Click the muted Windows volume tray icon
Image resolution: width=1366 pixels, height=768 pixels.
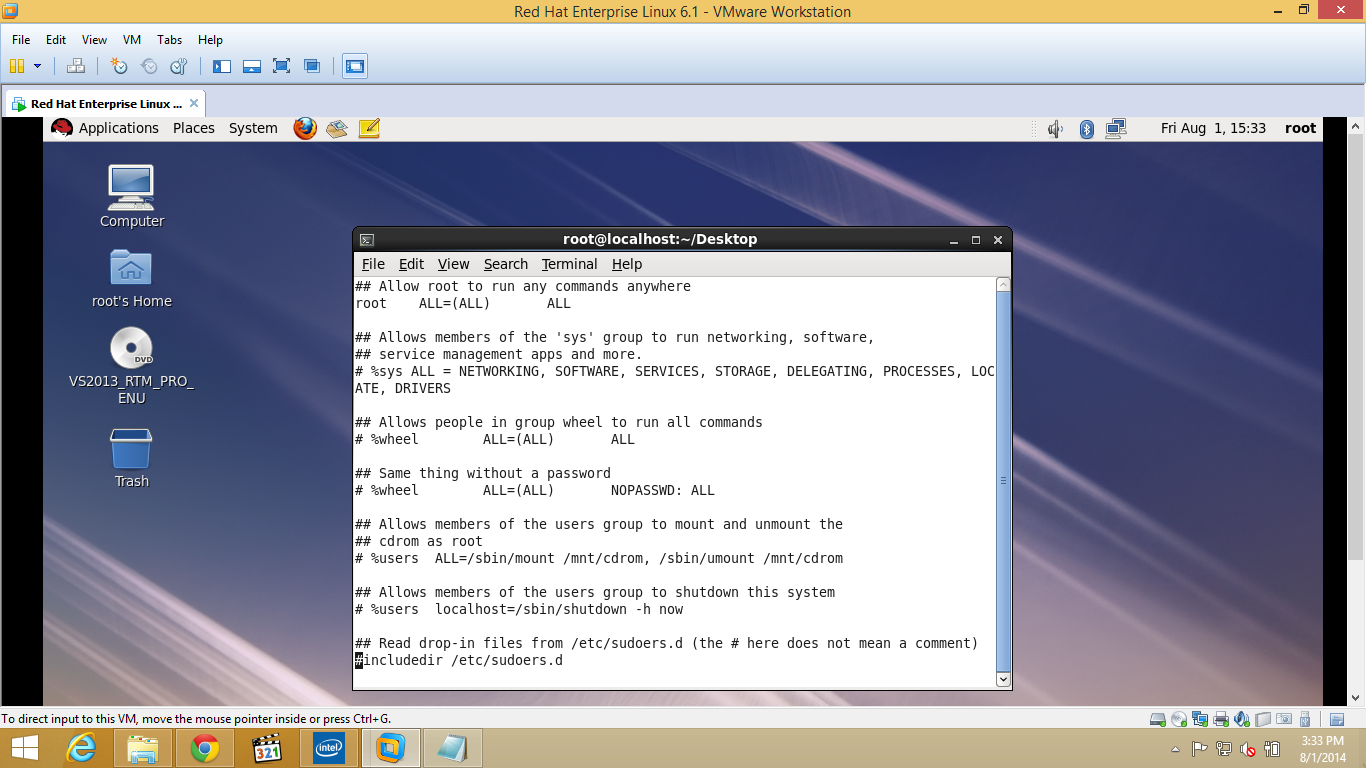[1249, 749]
